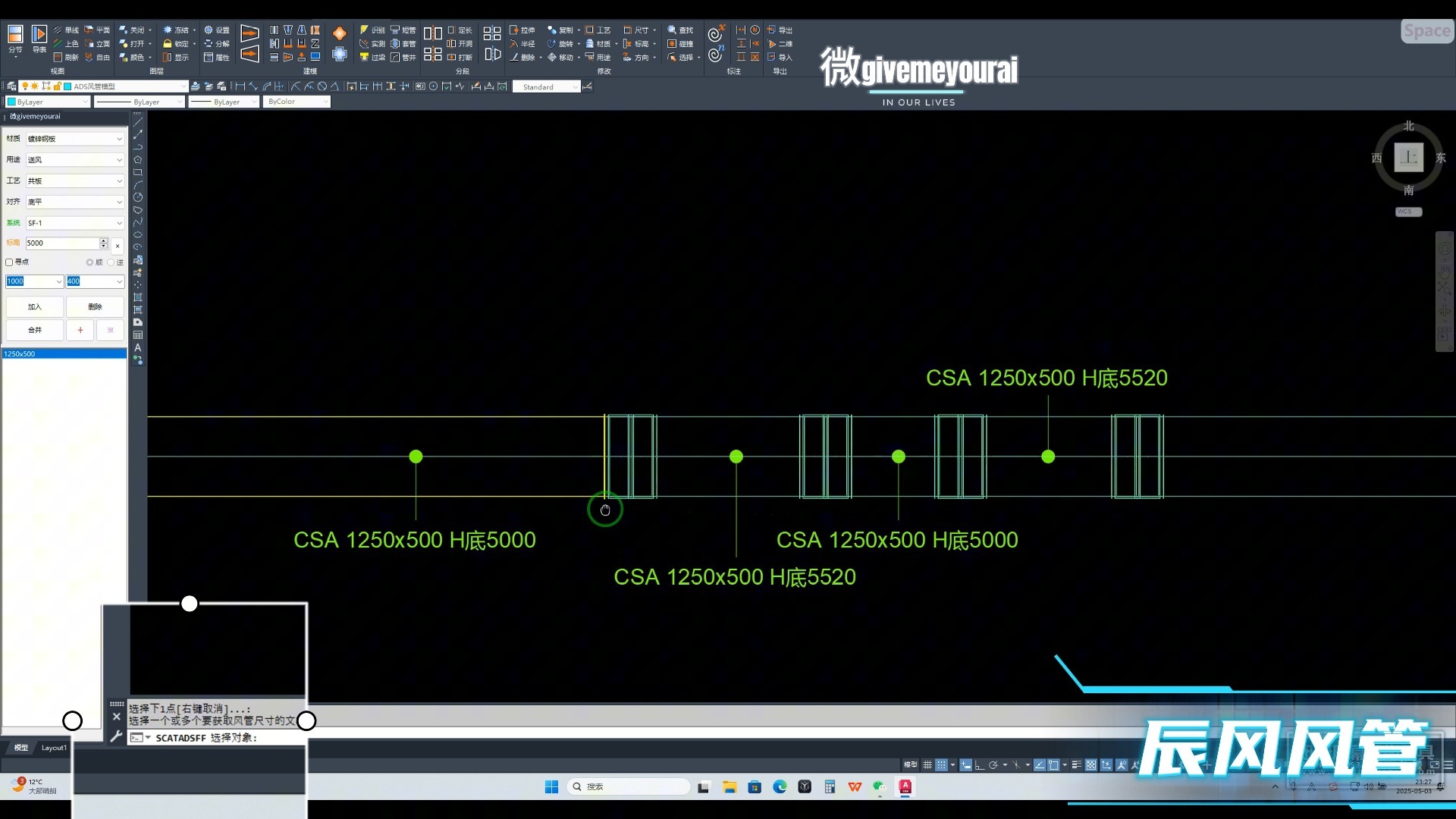
Task: Click the 加入 add button
Action: pyautogui.click(x=35, y=306)
